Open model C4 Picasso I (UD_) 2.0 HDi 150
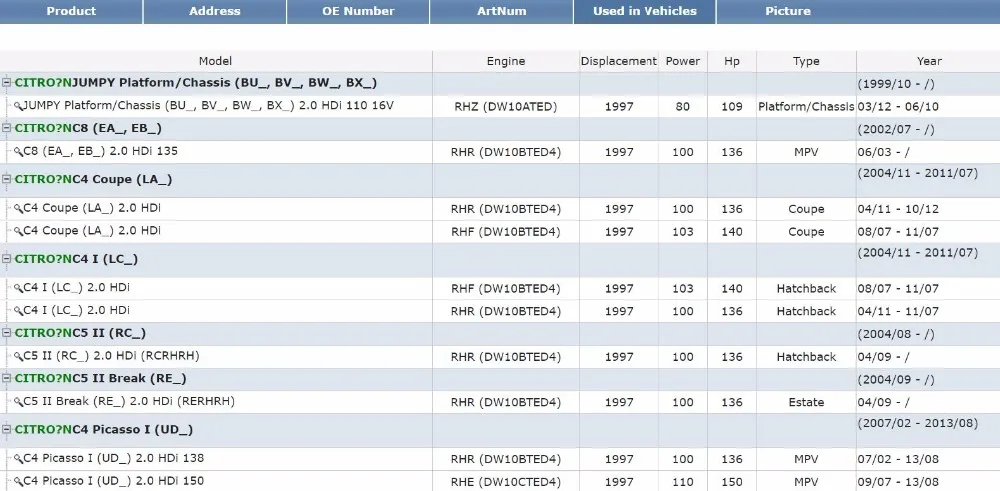Image resolution: width=1000 pixels, height=491 pixels. pos(114,481)
